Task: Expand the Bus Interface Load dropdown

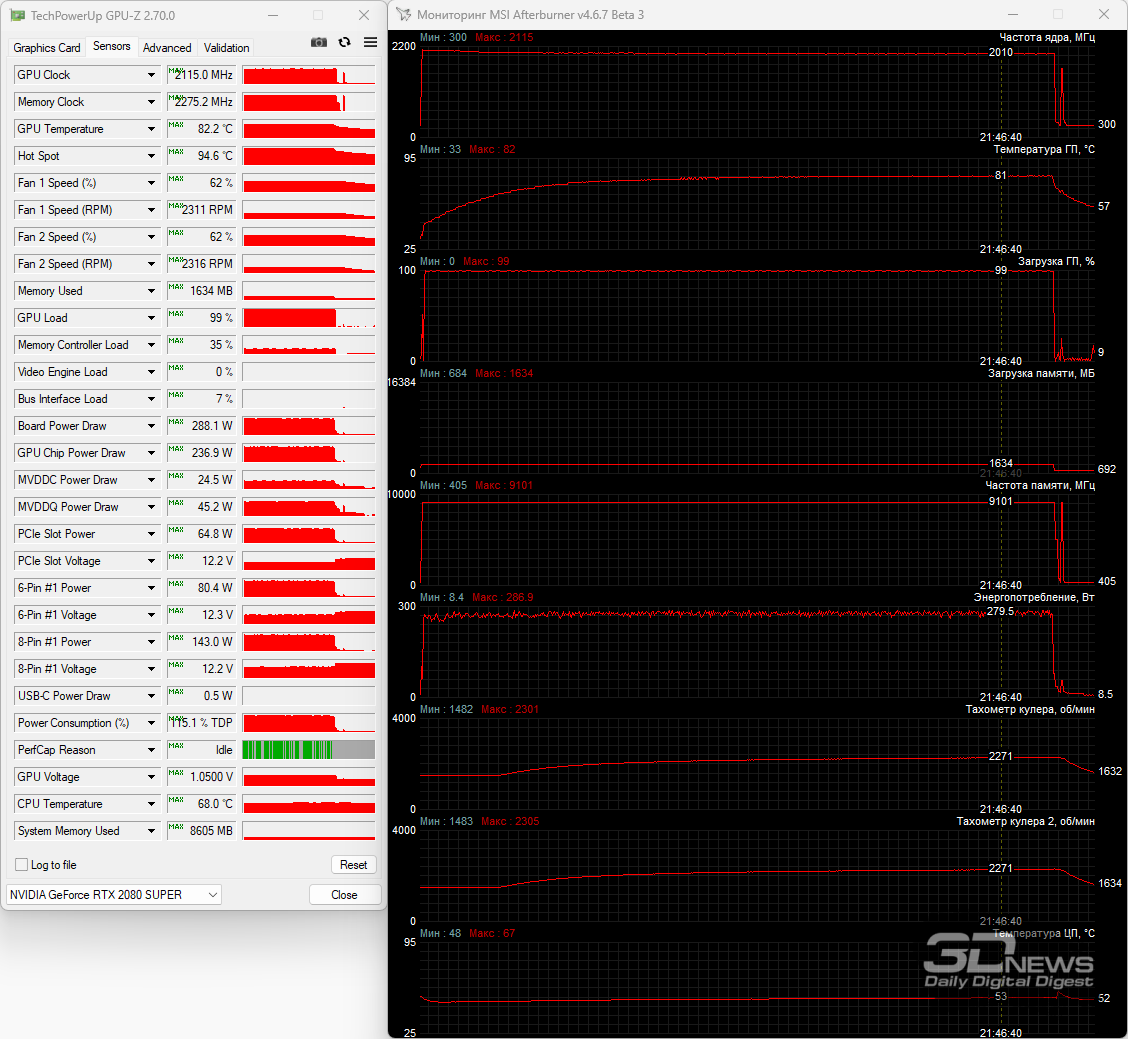Action: pyautogui.click(x=151, y=399)
